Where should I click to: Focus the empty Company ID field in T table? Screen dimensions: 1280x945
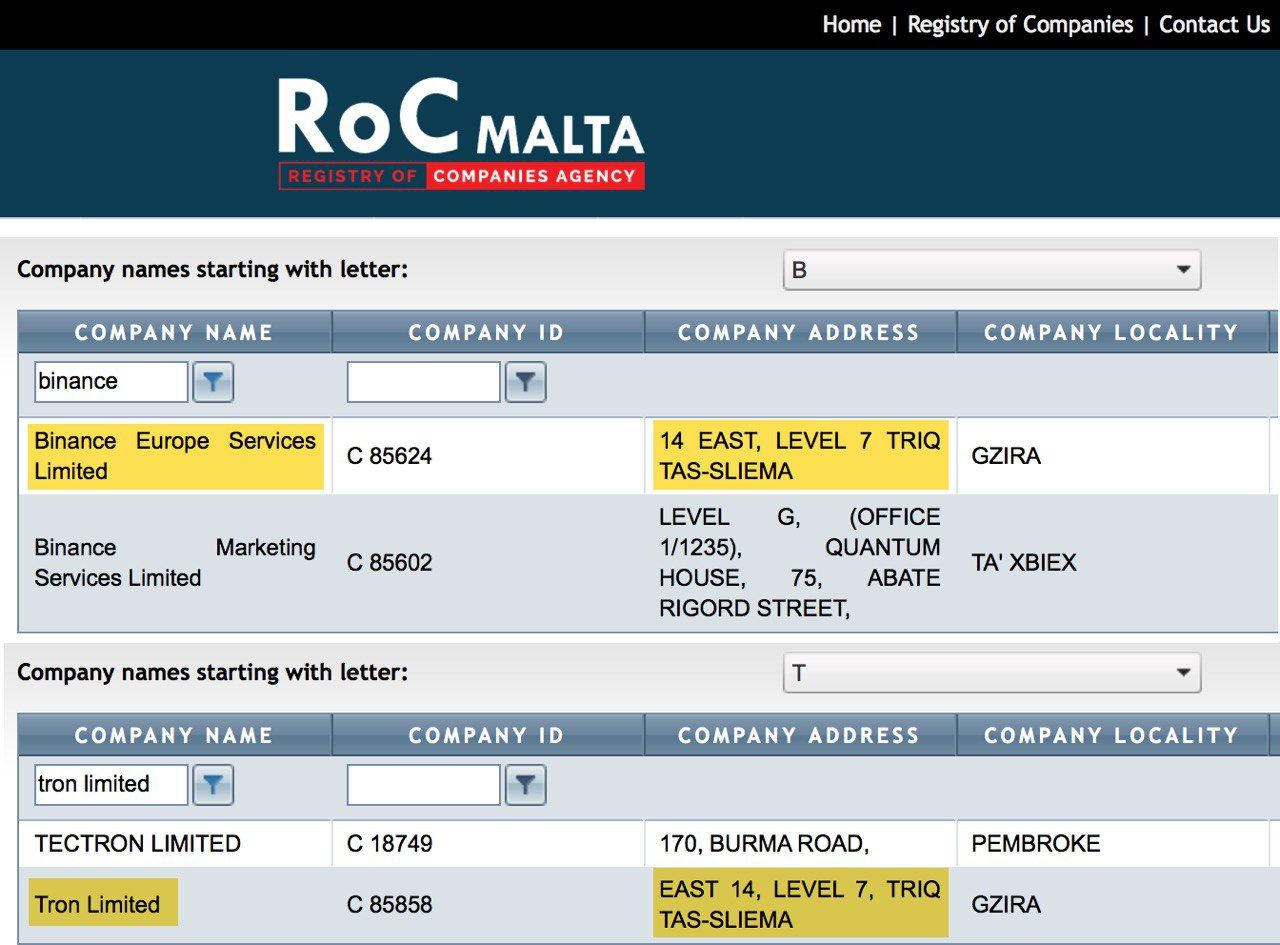423,785
